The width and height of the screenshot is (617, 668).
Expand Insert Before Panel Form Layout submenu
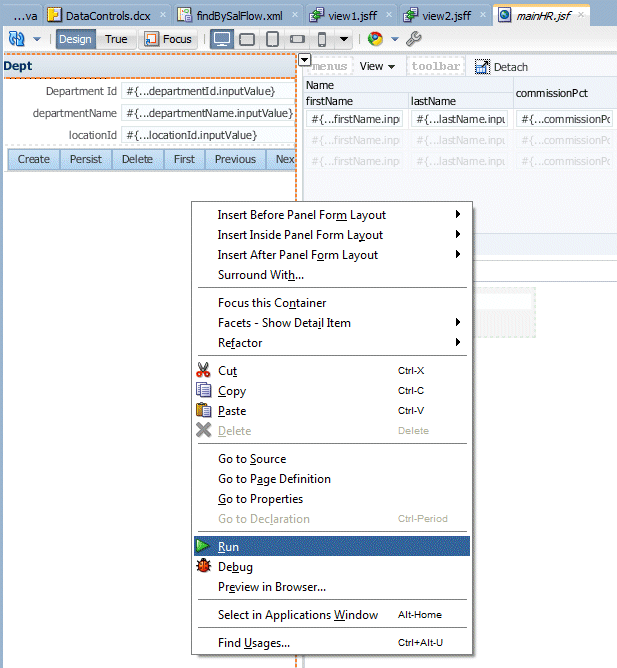pyautogui.click(x=332, y=215)
